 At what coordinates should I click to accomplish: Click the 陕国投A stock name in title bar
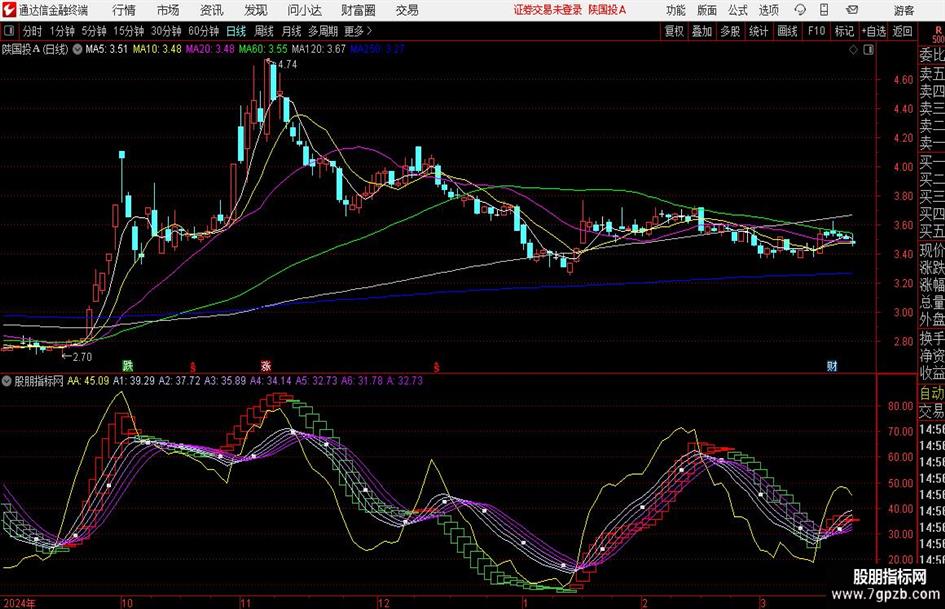(x=607, y=10)
